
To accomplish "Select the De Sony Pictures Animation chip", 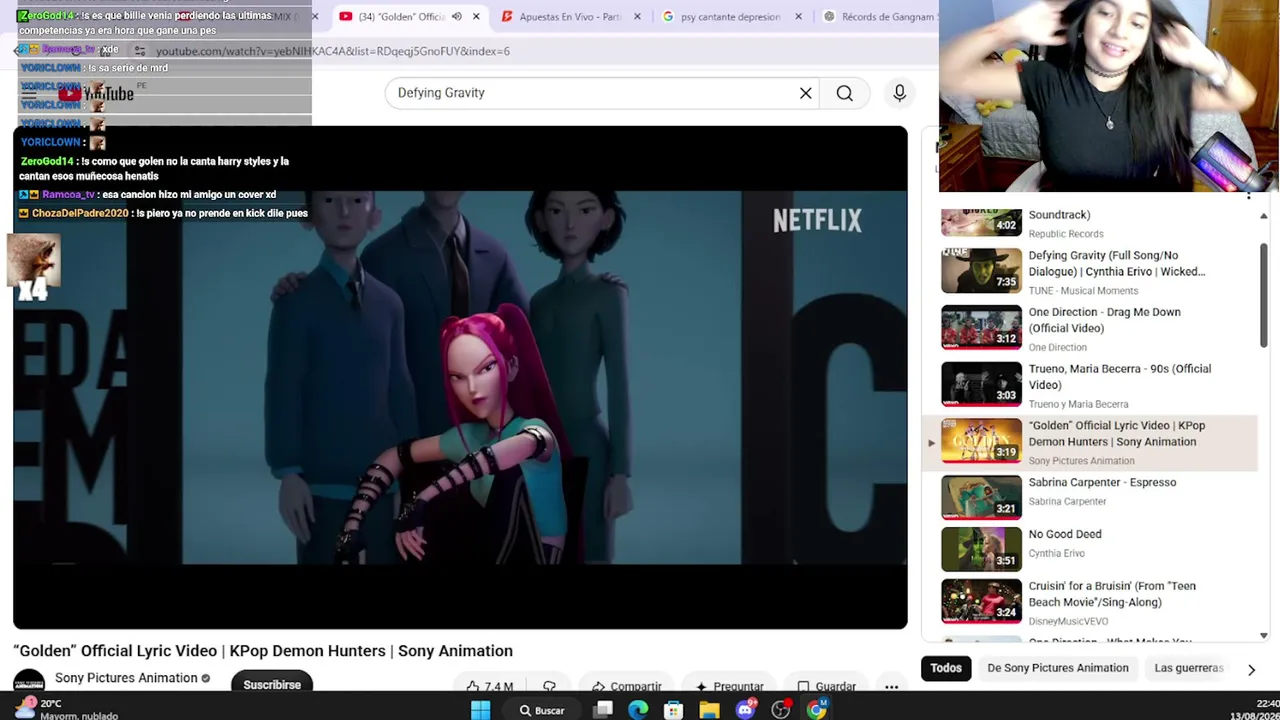I will click(x=1058, y=668).
